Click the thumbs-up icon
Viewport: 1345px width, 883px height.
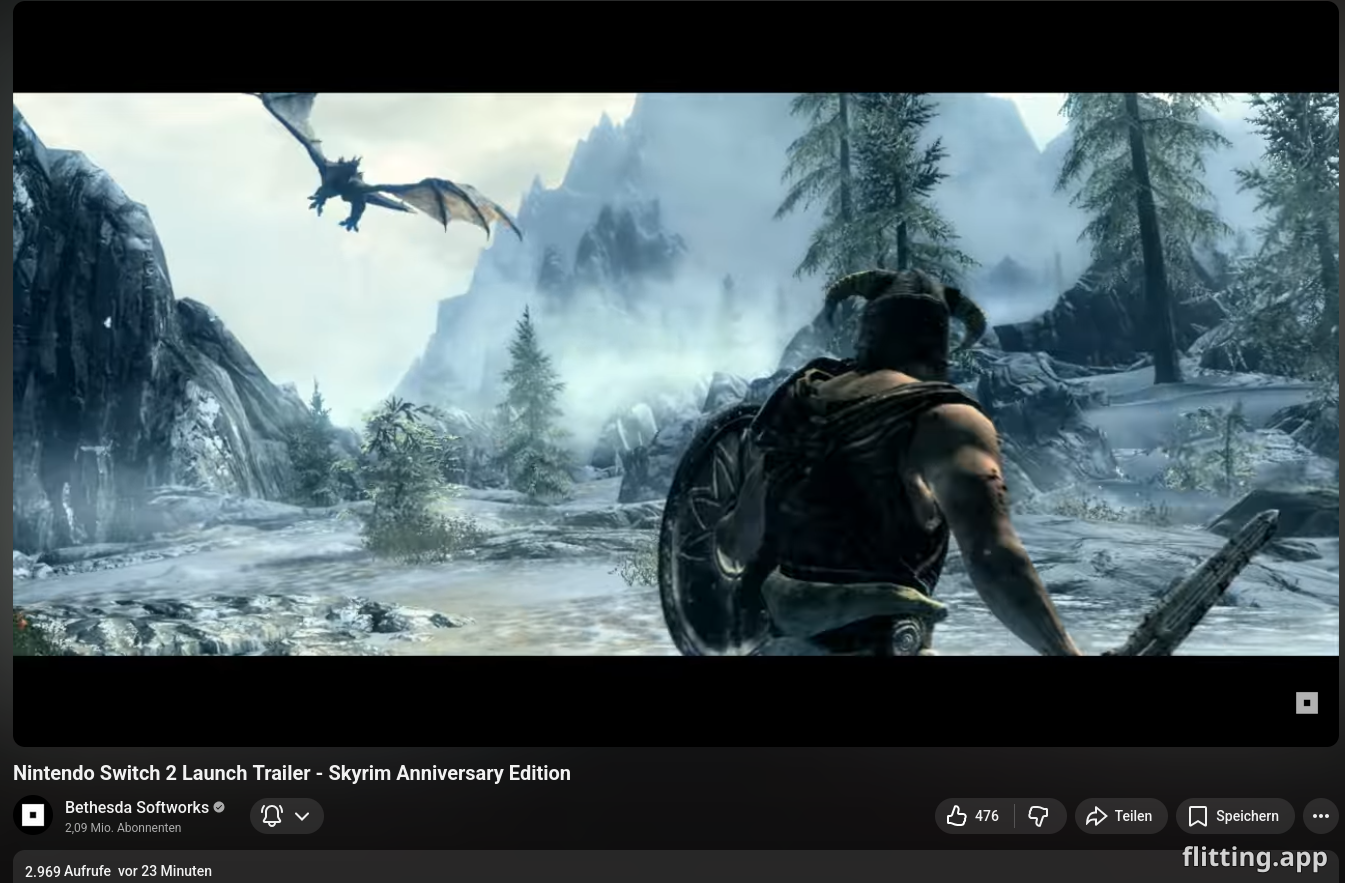[956, 815]
